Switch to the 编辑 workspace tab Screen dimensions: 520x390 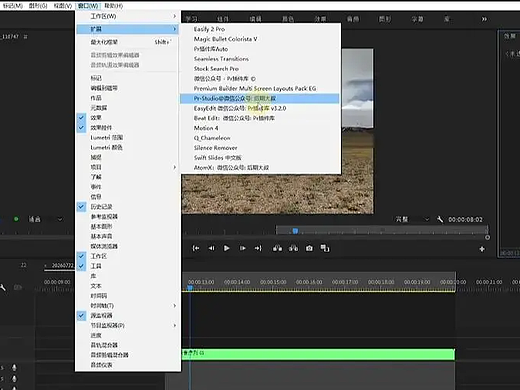pyautogui.click(x=256, y=19)
